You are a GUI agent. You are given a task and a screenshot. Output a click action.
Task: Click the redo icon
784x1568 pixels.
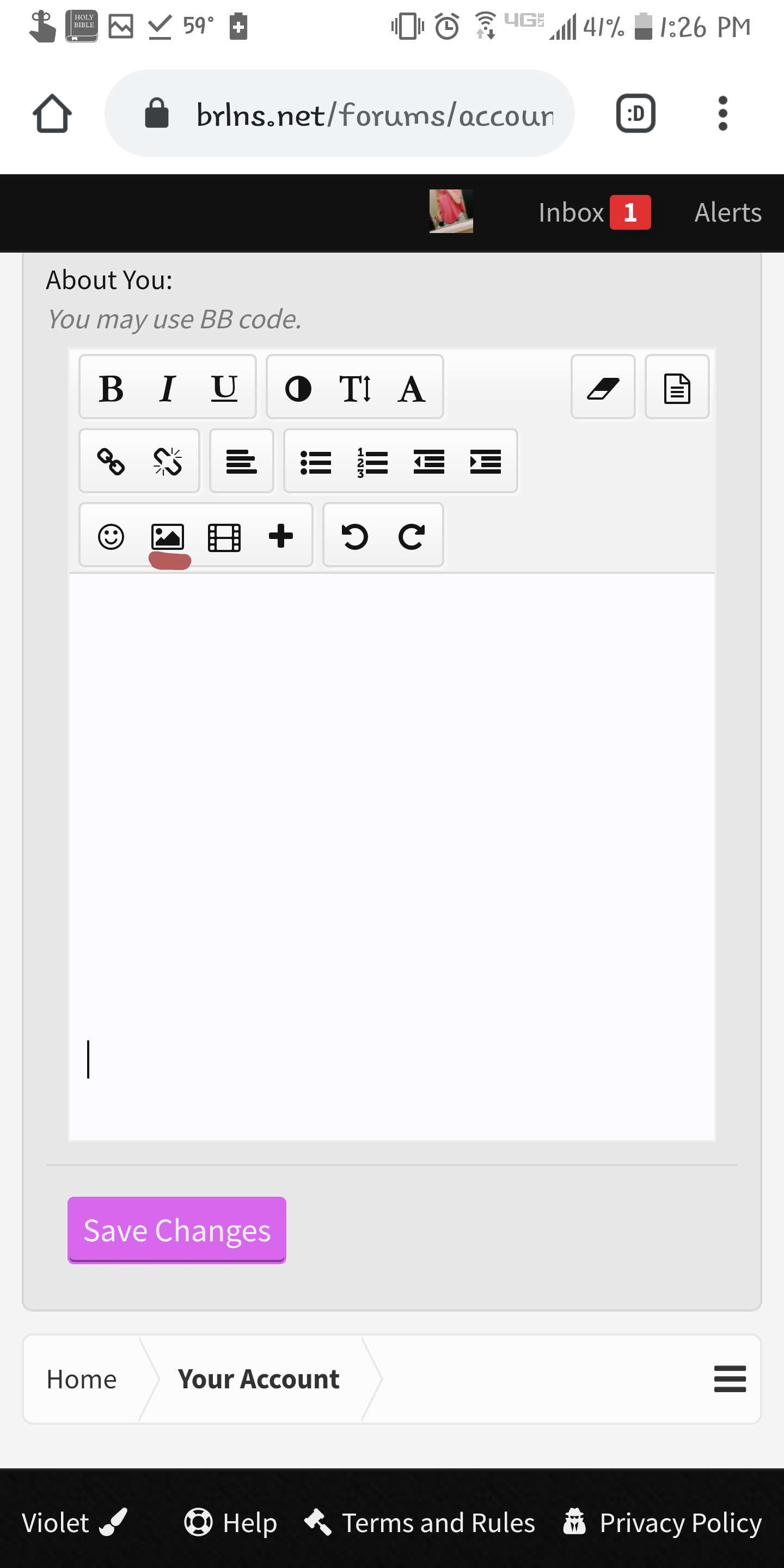point(412,536)
